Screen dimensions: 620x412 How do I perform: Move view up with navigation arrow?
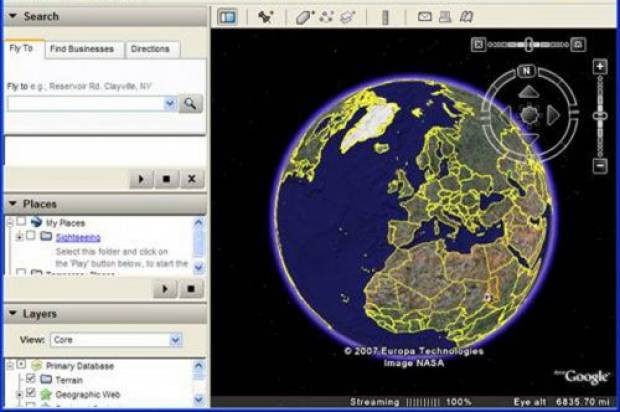(529, 93)
